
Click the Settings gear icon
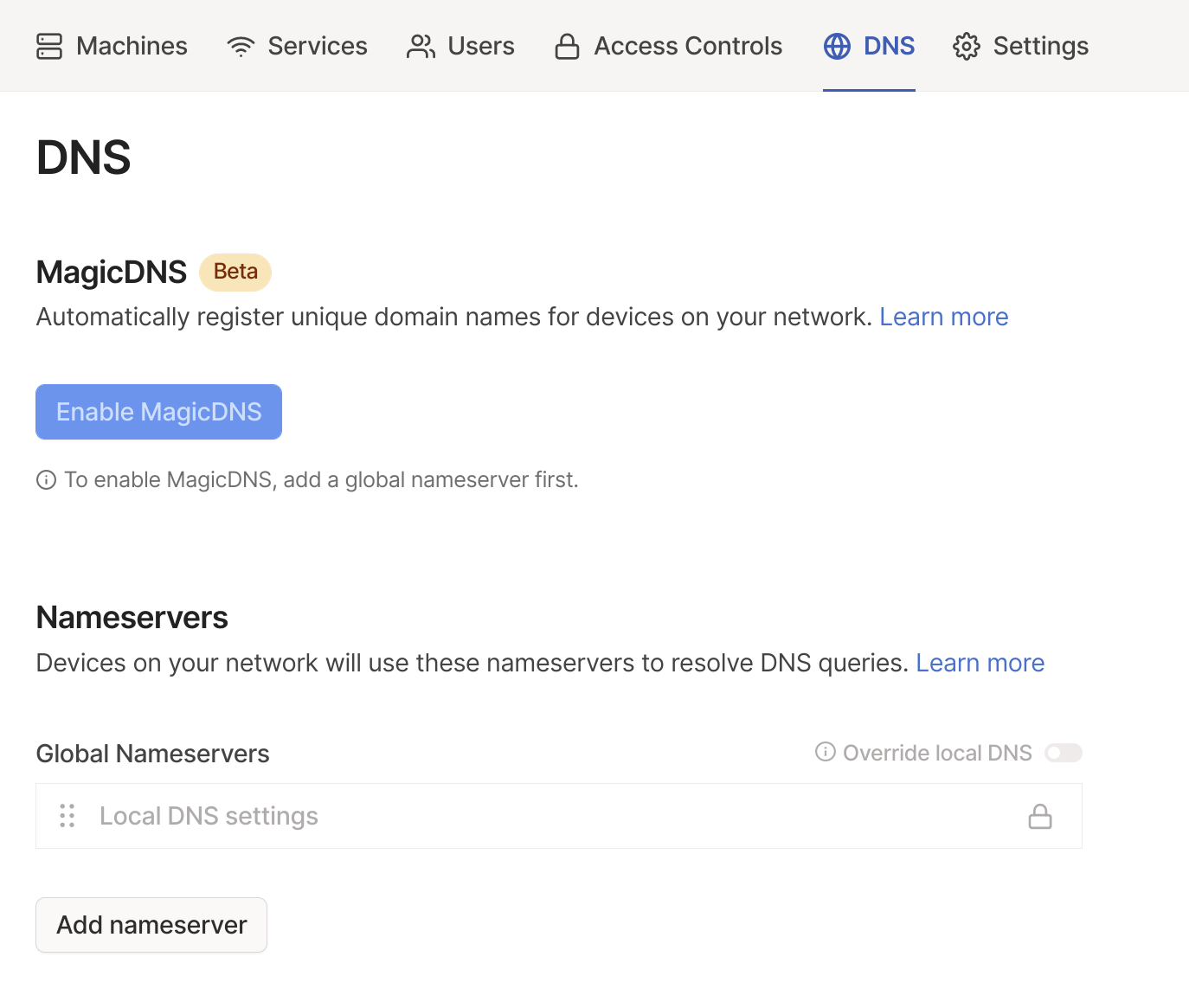point(966,46)
